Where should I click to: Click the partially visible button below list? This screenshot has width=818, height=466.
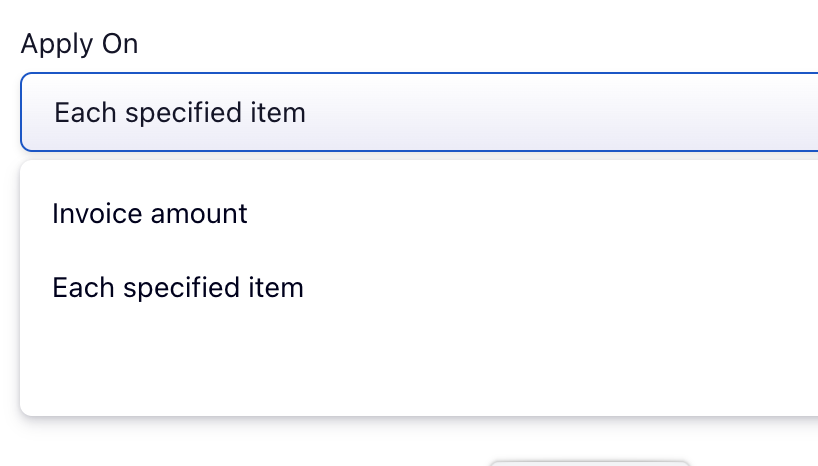590,462
